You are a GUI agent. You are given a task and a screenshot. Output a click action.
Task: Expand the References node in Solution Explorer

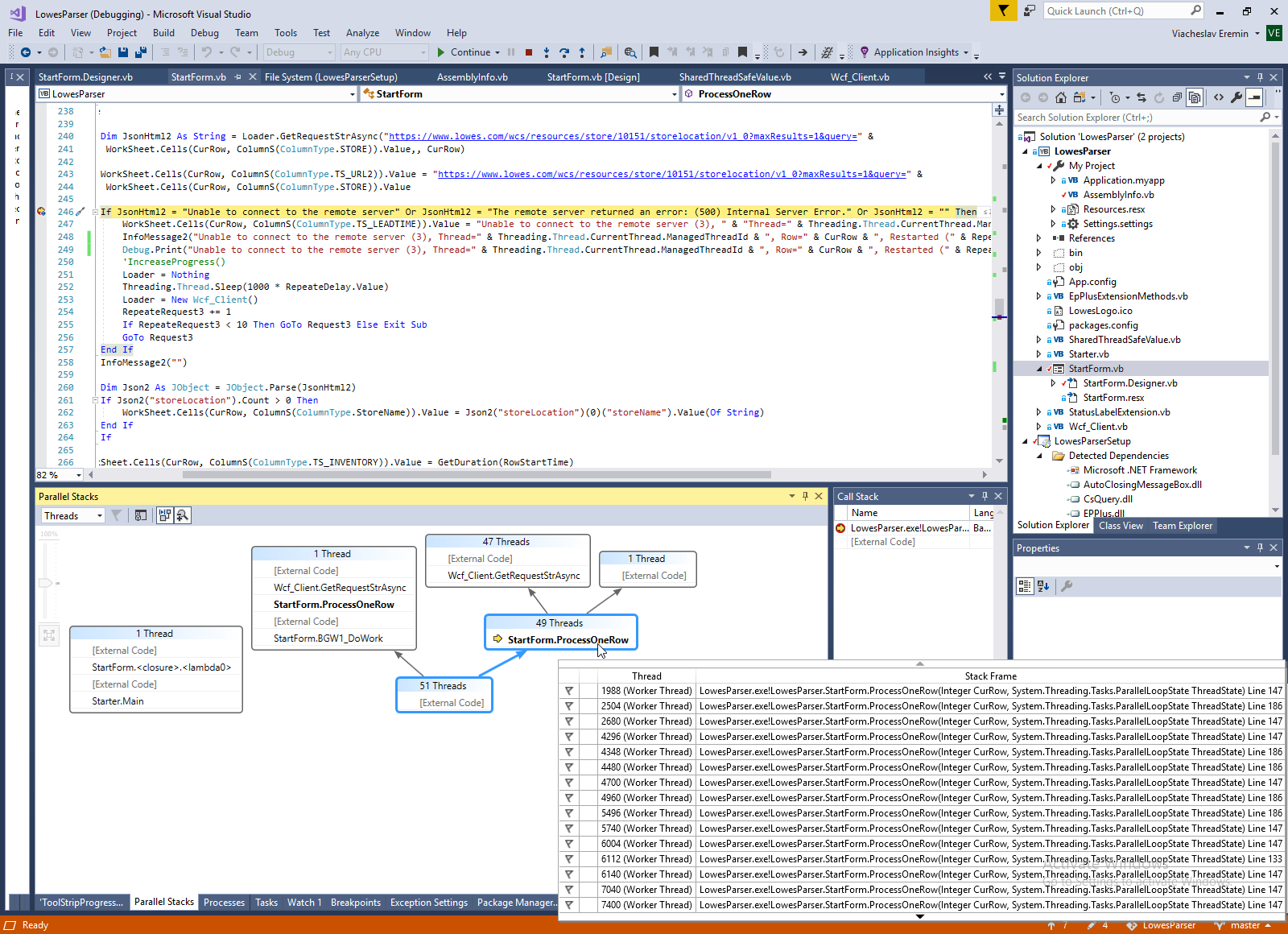click(x=1038, y=238)
